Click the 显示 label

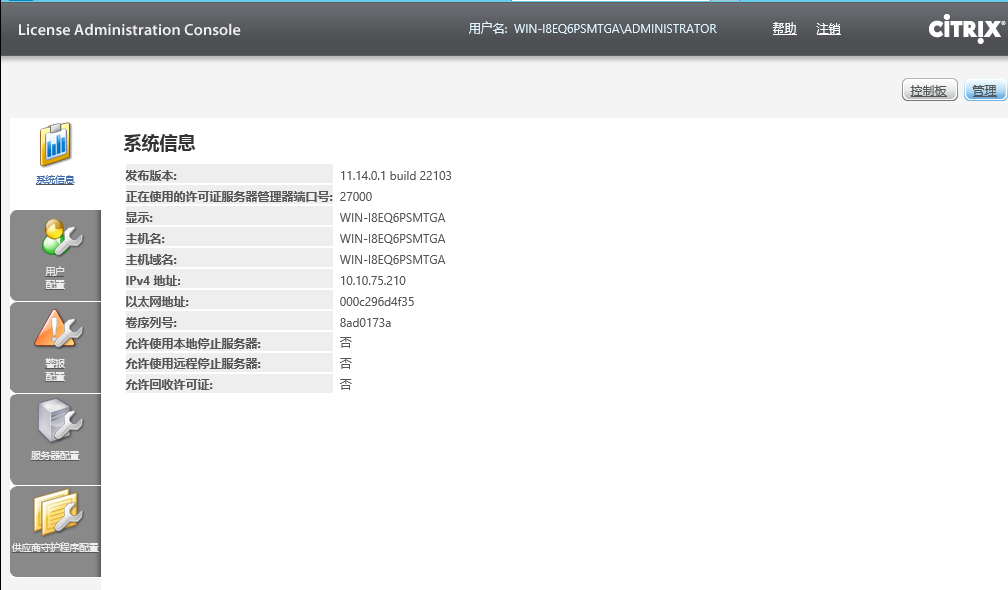click(139, 218)
